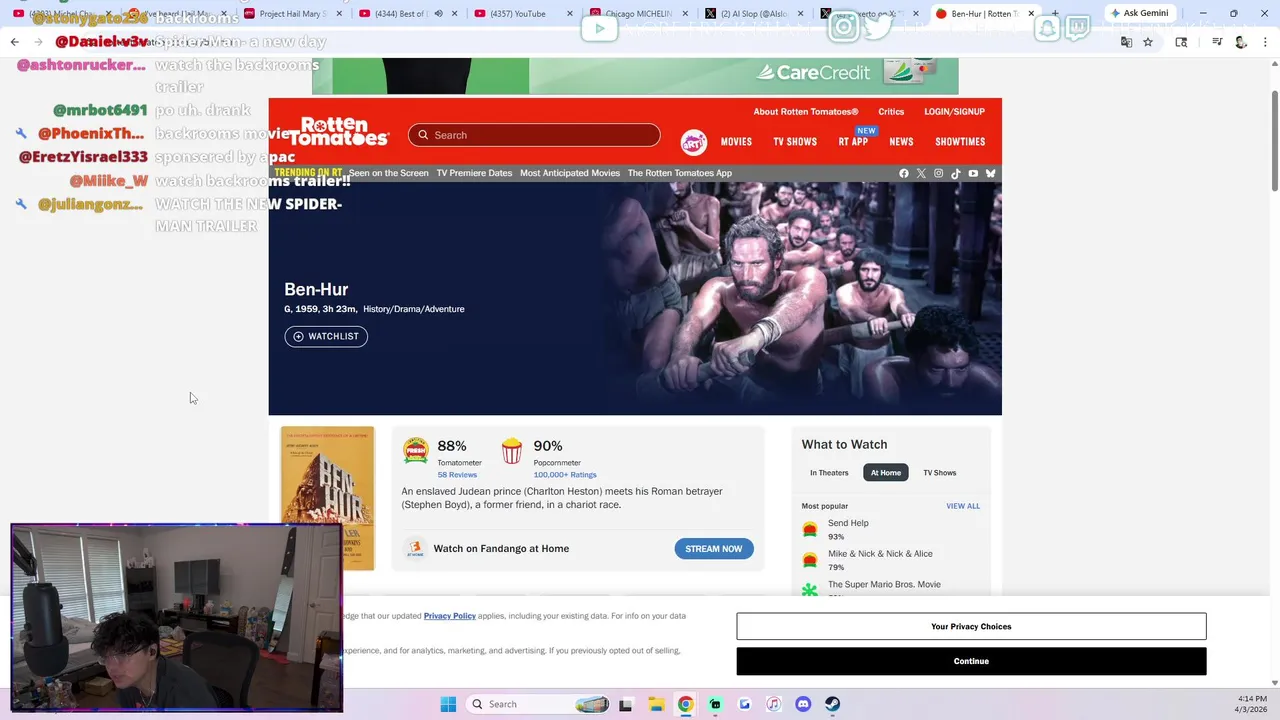Open Send Help in Most popular

click(848, 523)
